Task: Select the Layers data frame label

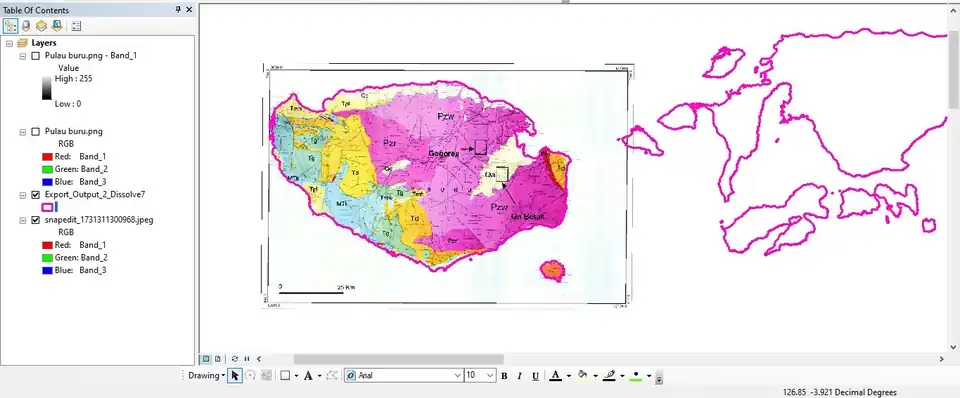Action: [x=44, y=43]
